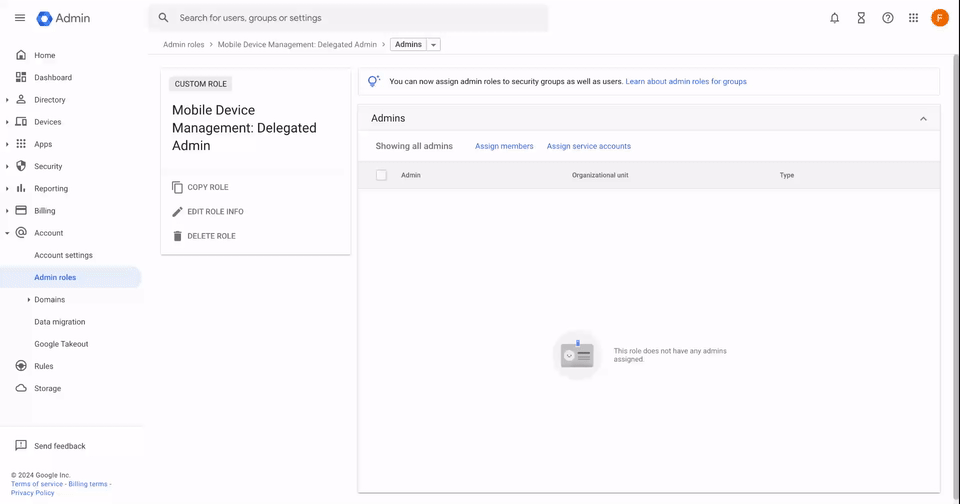Viewport: 960px width, 504px height.
Task: Click the Apps grid icon in sidebar
Action: click(x=21, y=144)
